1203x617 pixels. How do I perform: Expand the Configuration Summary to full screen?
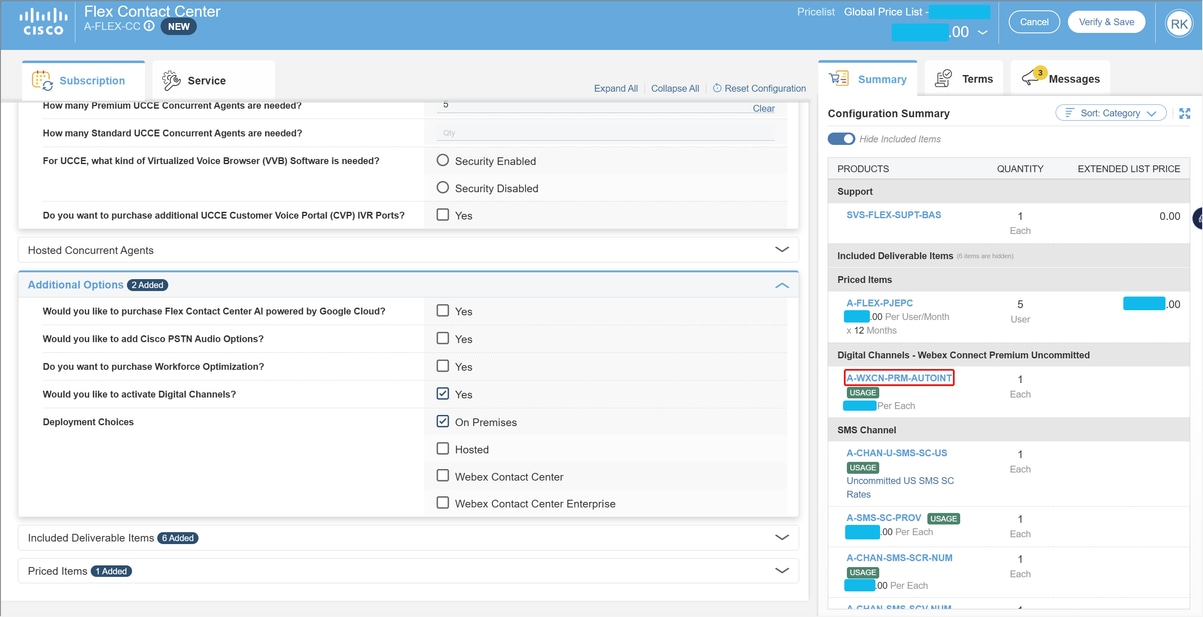[1185, 114]
